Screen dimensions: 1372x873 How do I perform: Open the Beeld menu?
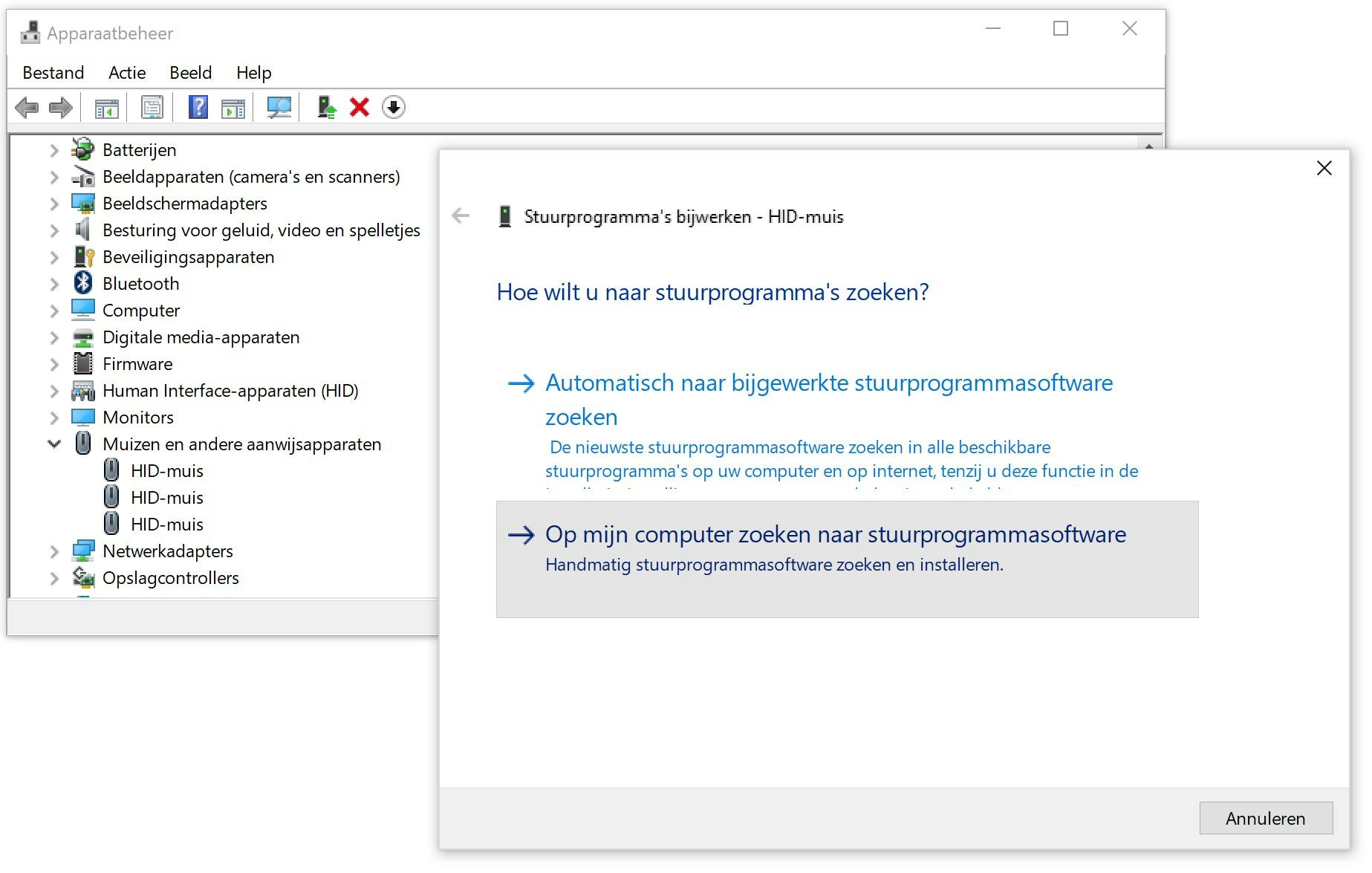tap(191, 73)
